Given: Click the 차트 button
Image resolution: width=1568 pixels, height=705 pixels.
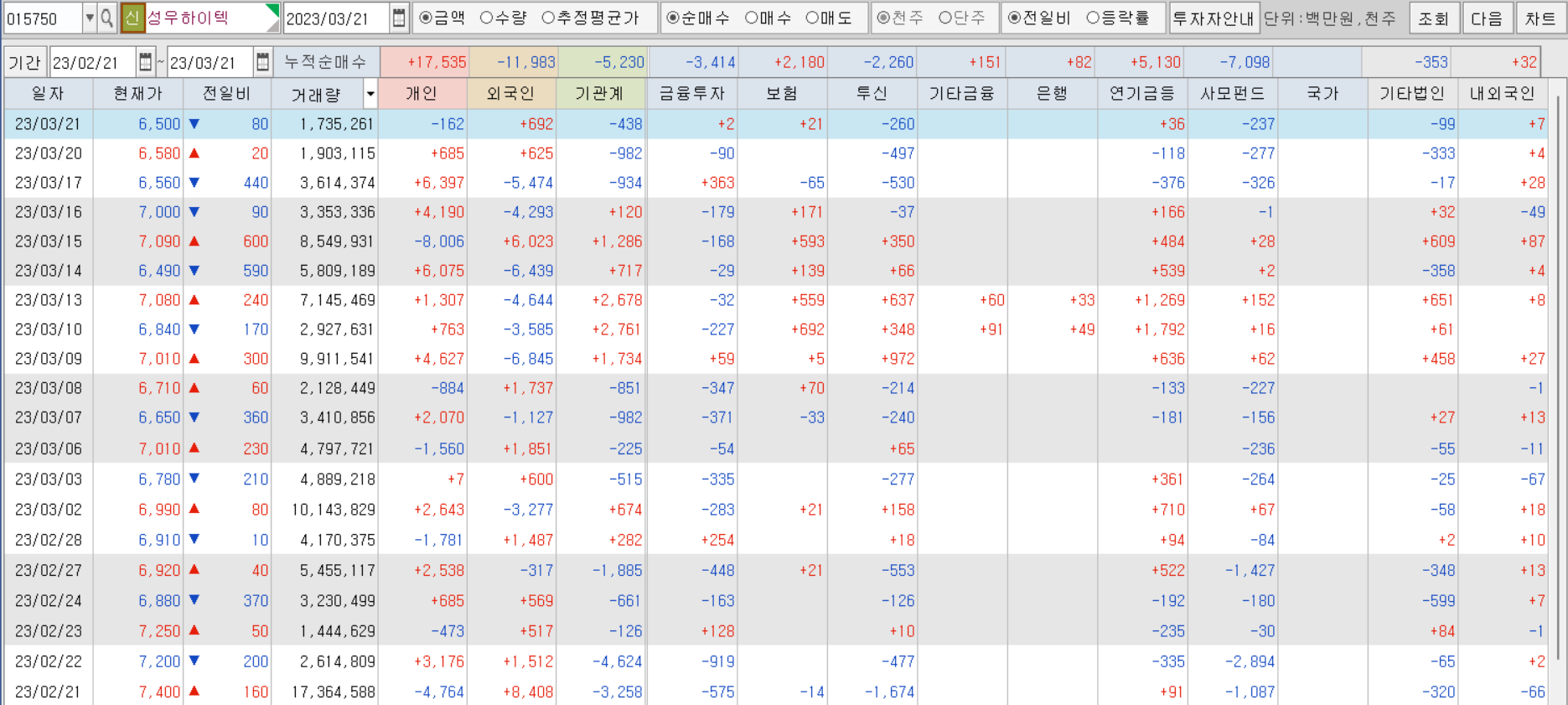Looking at the screenshot, I should click(1540, 18).
